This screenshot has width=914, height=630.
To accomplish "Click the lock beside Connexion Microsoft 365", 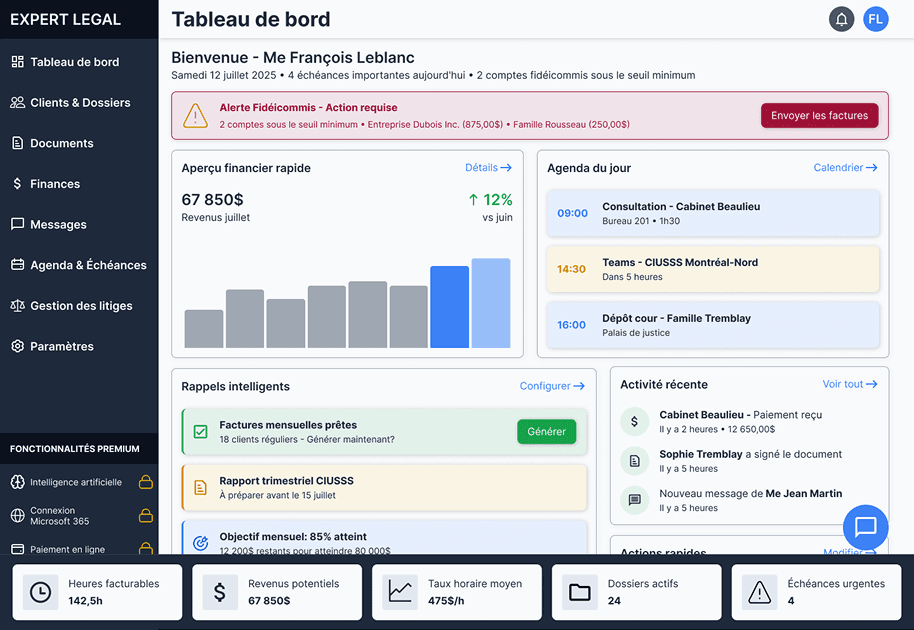I will (145, 516).
